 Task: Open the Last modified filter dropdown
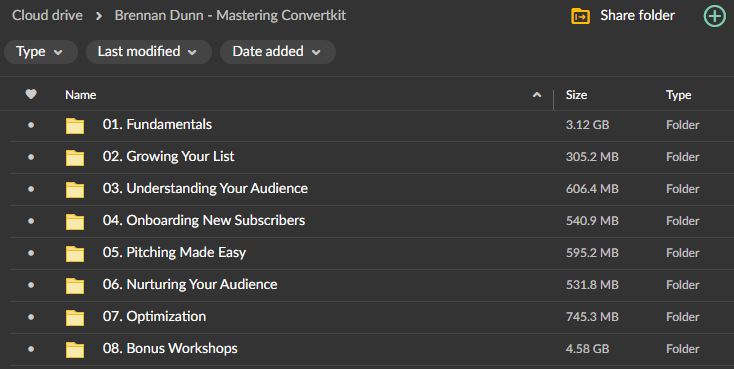pos(148,52)
